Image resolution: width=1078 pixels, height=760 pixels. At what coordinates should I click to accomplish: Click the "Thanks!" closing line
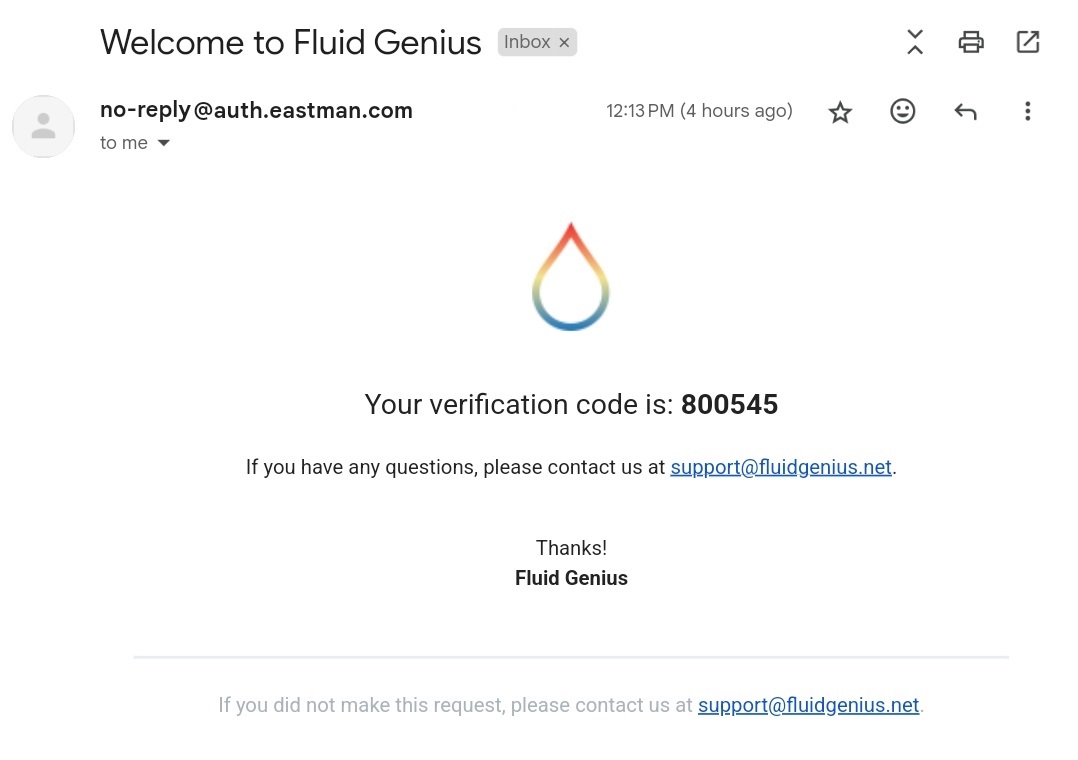[x=571, y=548]
